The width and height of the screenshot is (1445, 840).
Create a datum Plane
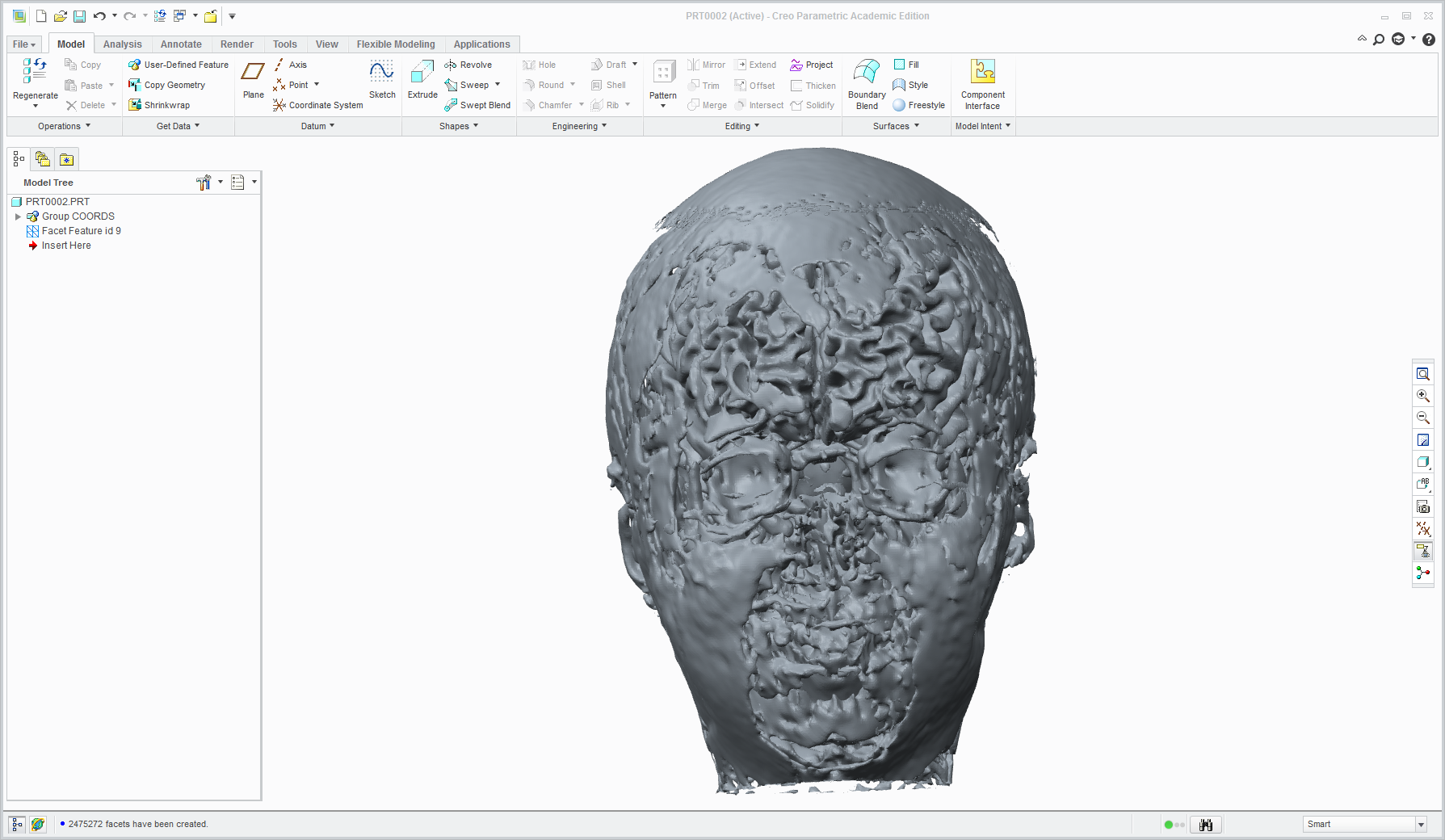[253, 73]
